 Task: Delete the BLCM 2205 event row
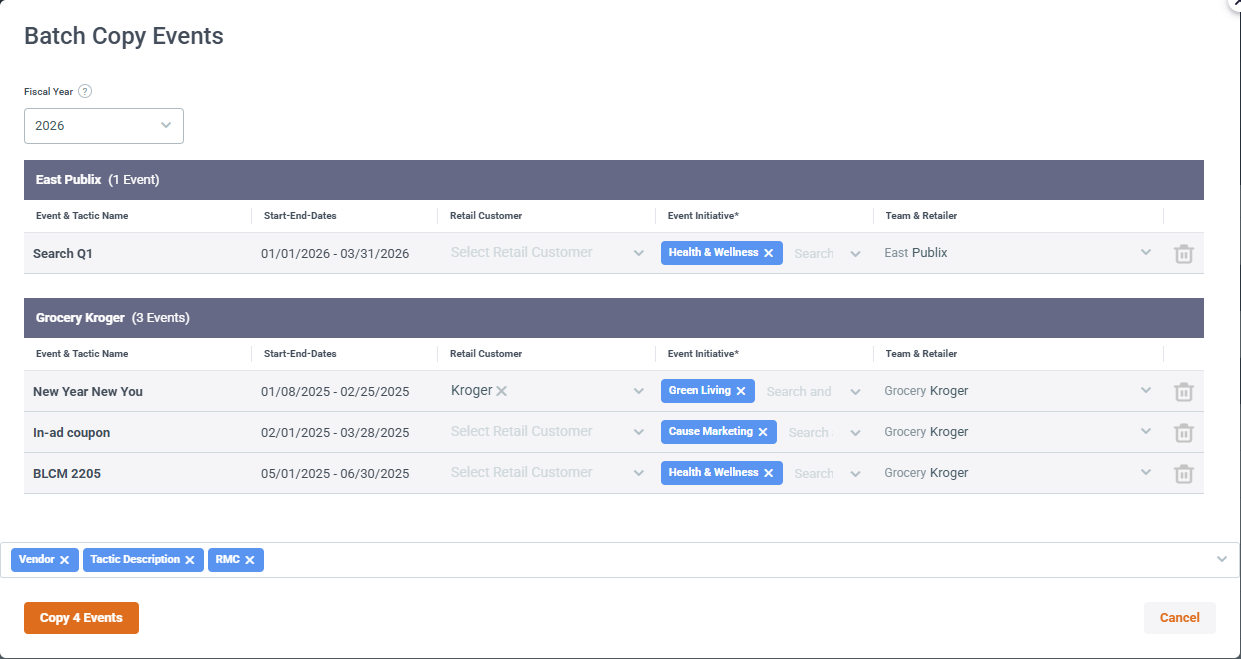[x=1184, y=473]
